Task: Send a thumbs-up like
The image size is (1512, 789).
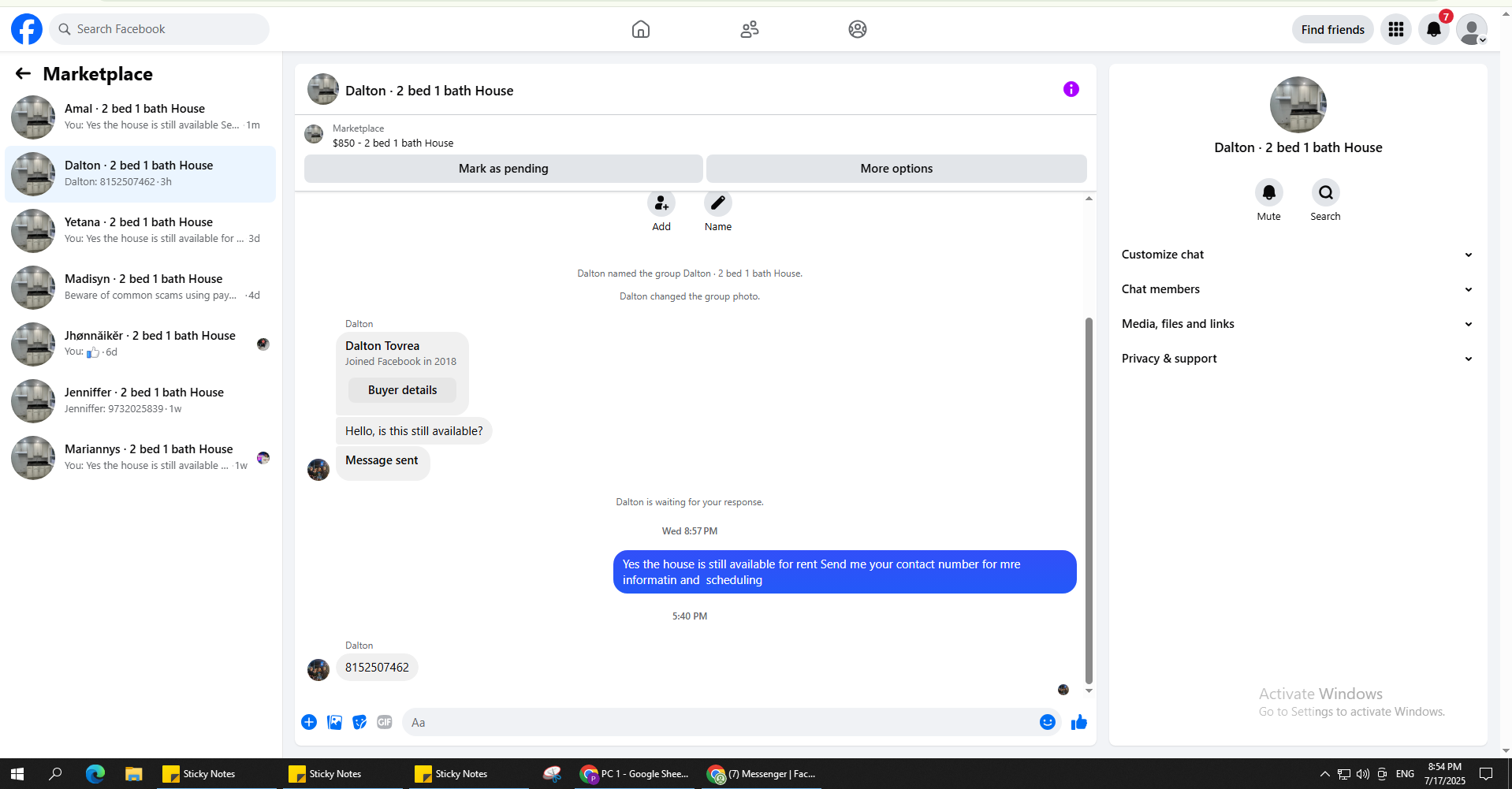Action: [1079, 722]
